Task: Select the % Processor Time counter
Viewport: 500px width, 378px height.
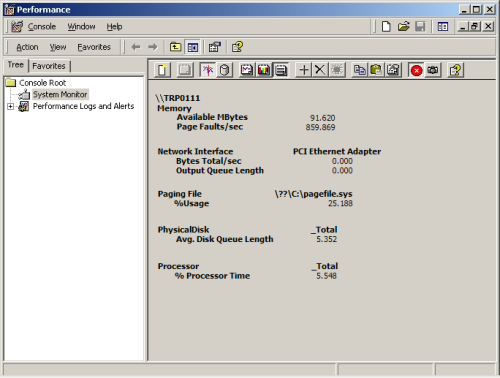Action: click(x=212, y=276)
